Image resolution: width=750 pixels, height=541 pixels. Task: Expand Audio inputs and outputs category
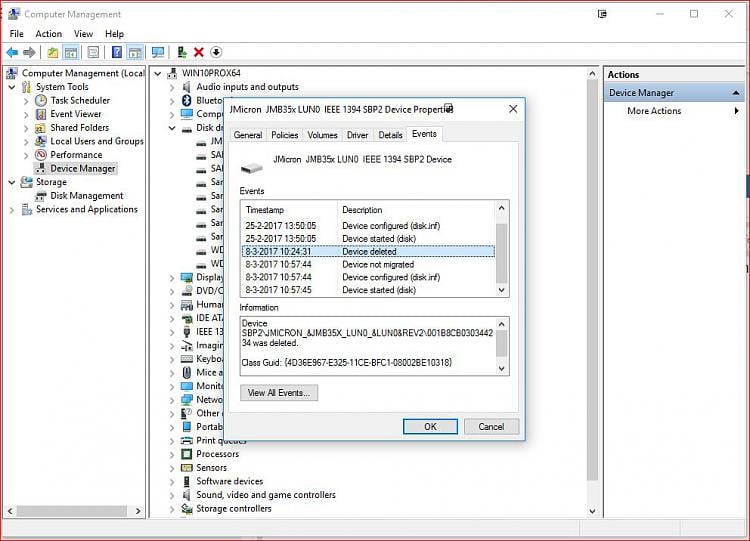coord(172,88)
